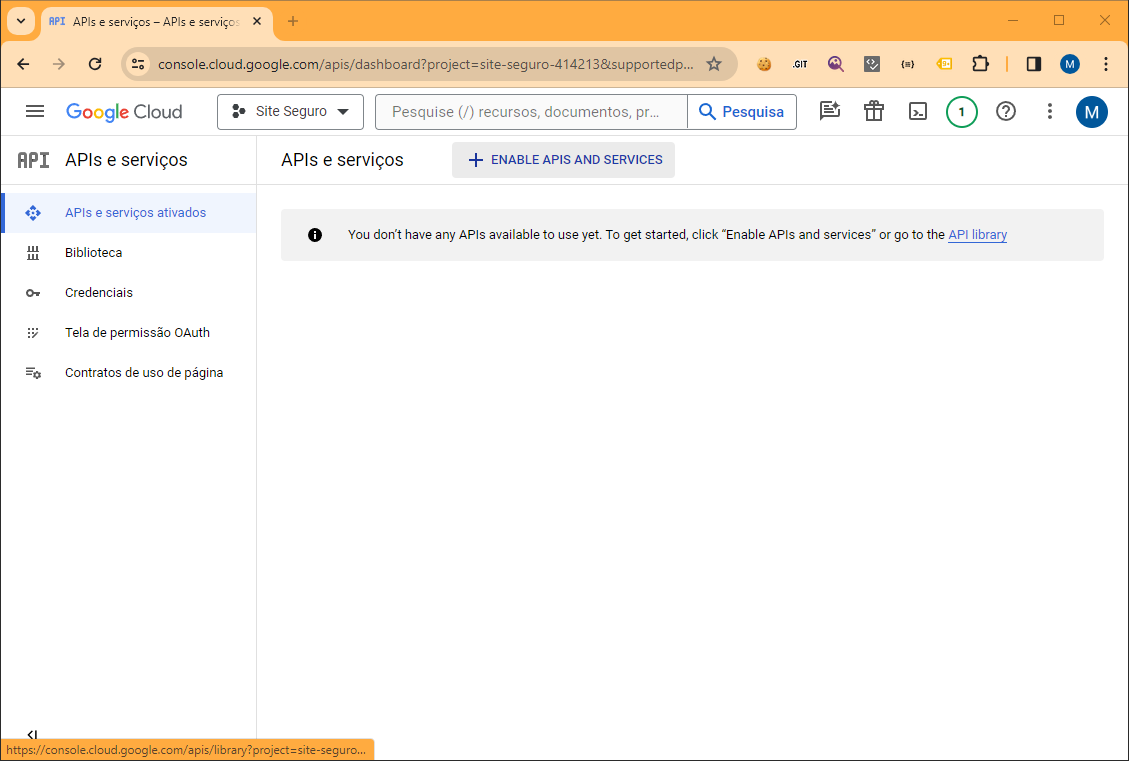Click ENABLE APIS AND SERVICES
This screenshot has width=1129, height=761.
click(x=563, y=160)
